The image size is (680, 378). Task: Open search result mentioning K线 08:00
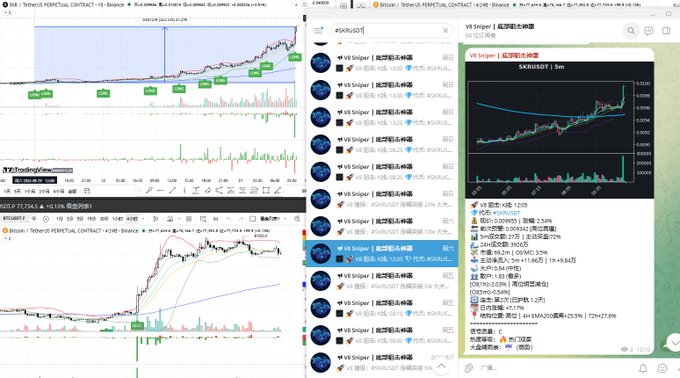click(382, 336)
